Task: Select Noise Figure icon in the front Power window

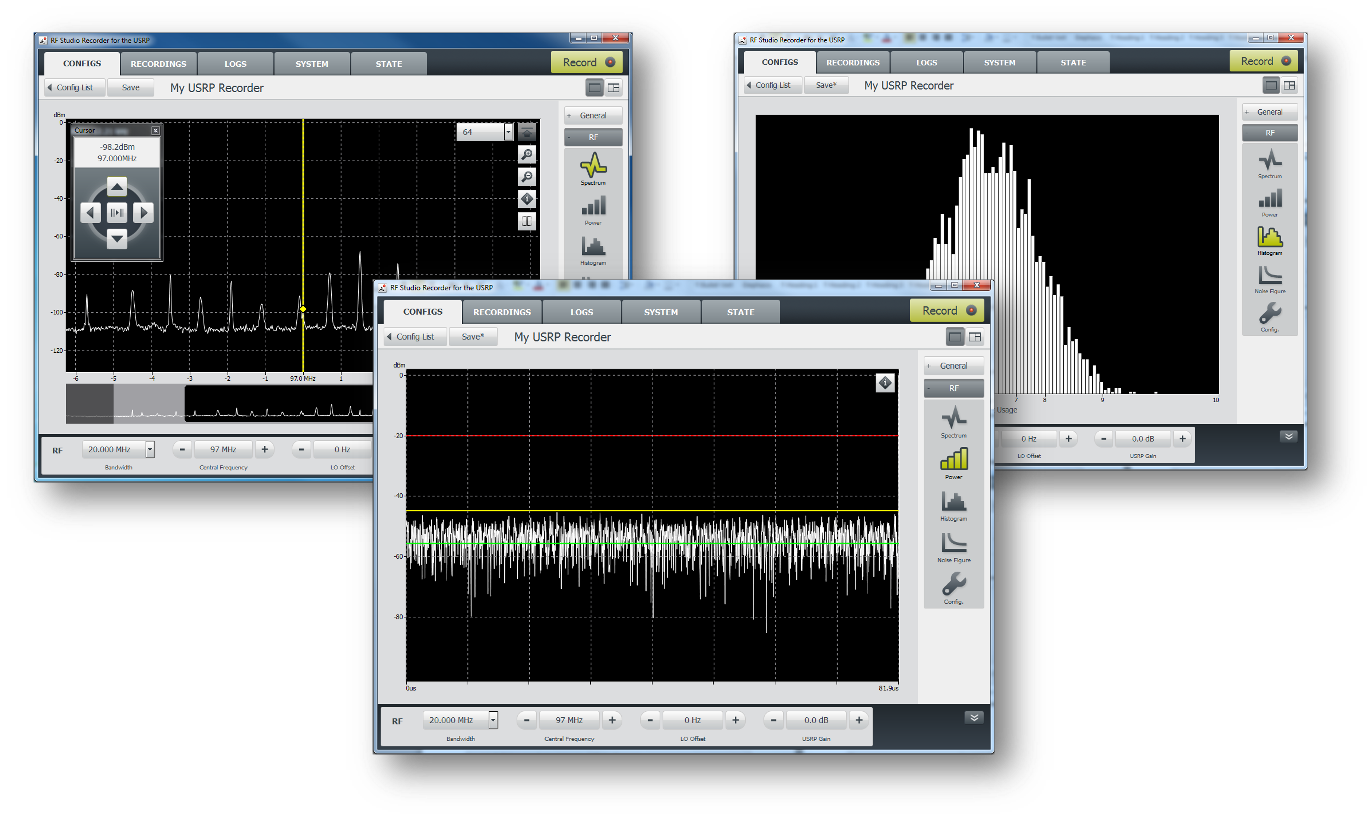Action: (x=954, y=544)
